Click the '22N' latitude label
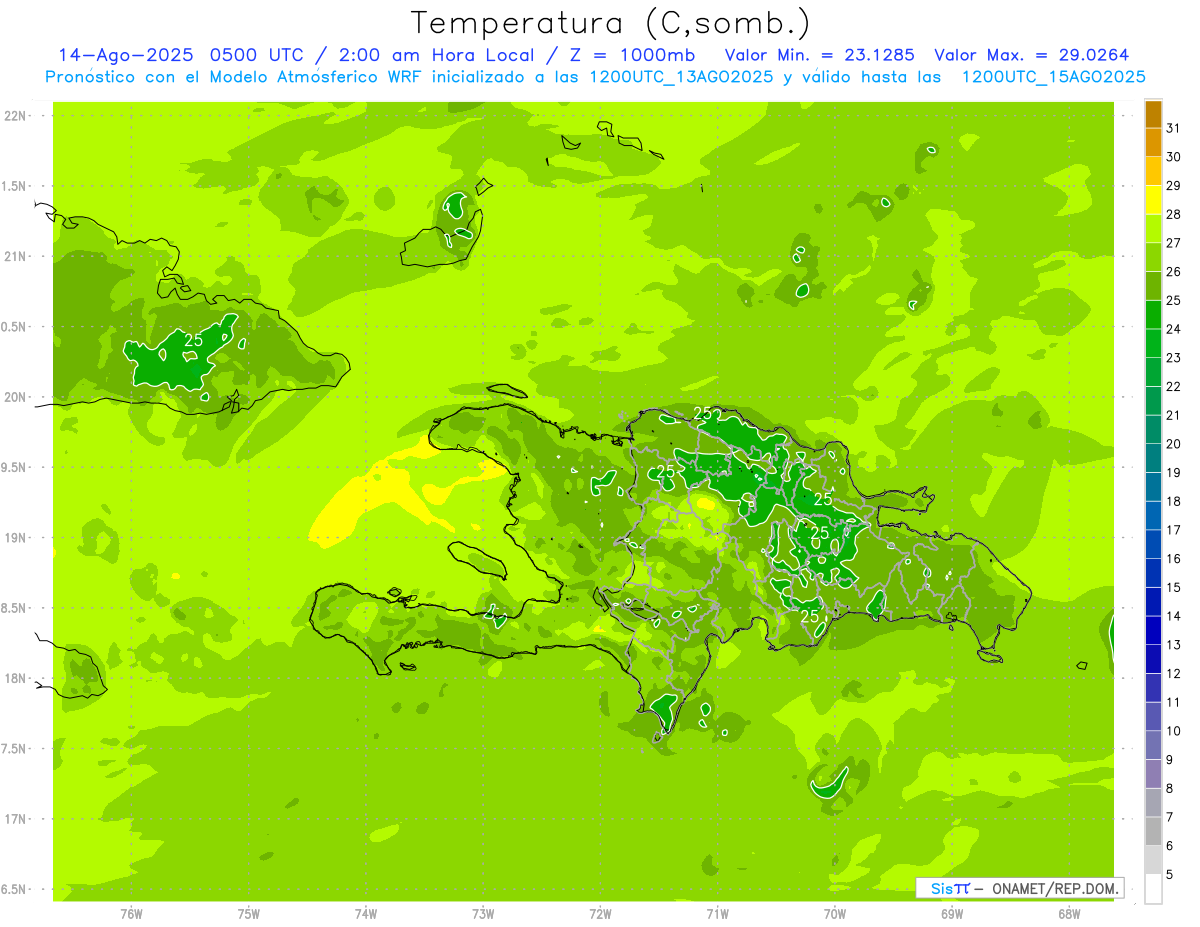The height and width of the screenshot is (927, 1200). coord(16,116)
